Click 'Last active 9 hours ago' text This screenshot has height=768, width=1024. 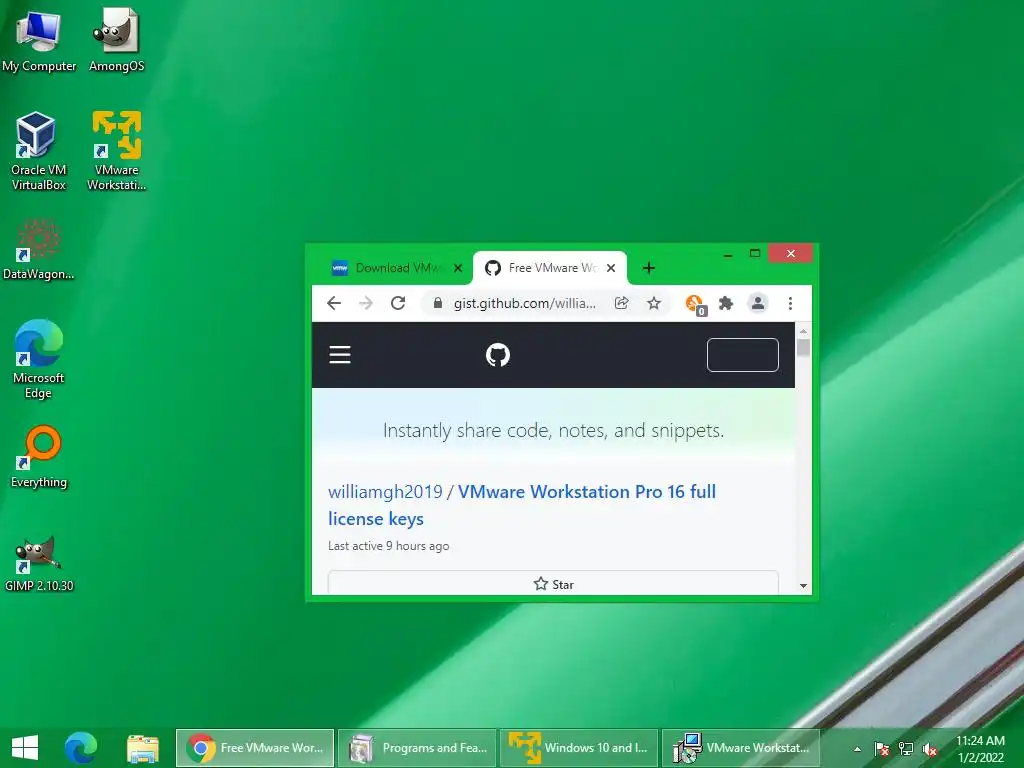(389, 546)
